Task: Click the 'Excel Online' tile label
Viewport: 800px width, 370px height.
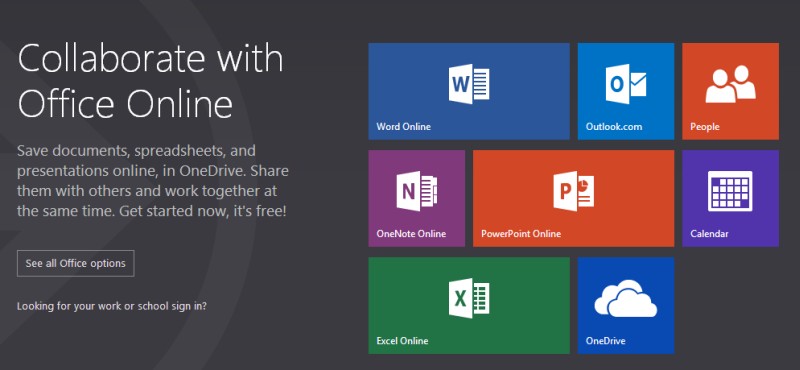Action: pyautogui.click(x=403, y=340)
